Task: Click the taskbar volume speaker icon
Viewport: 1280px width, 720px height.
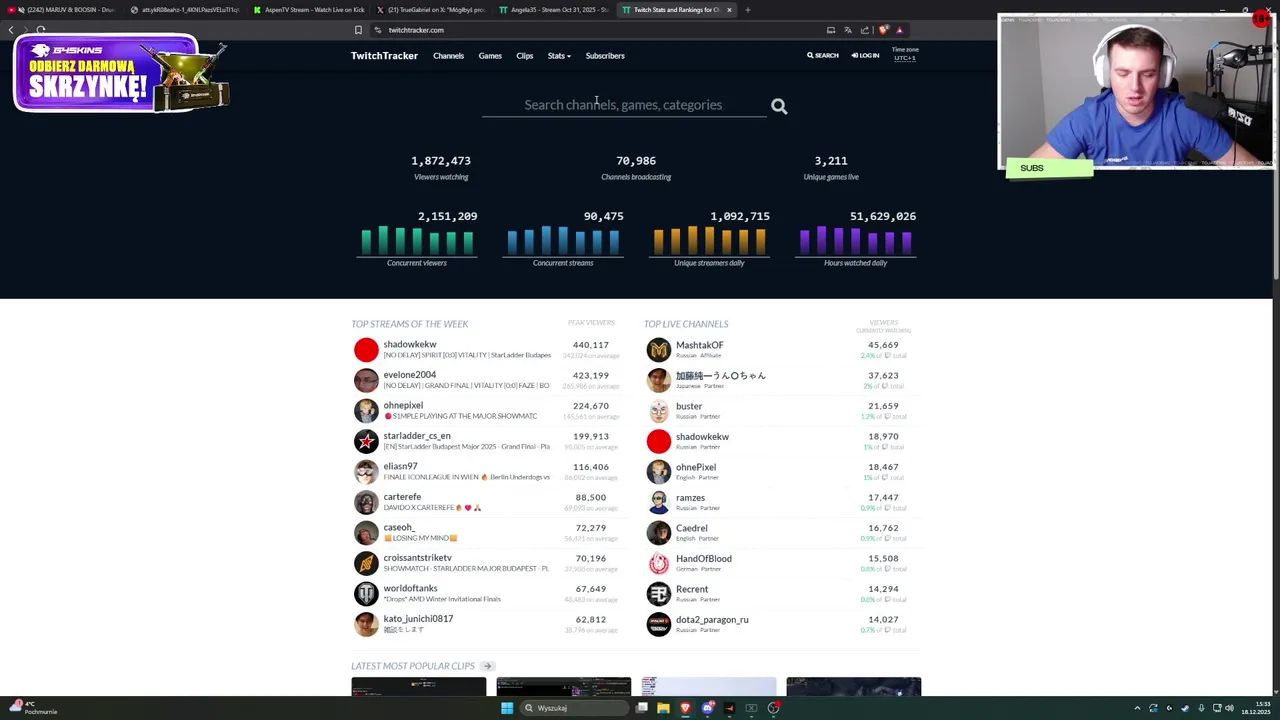Action: [x=1229, y=708]
